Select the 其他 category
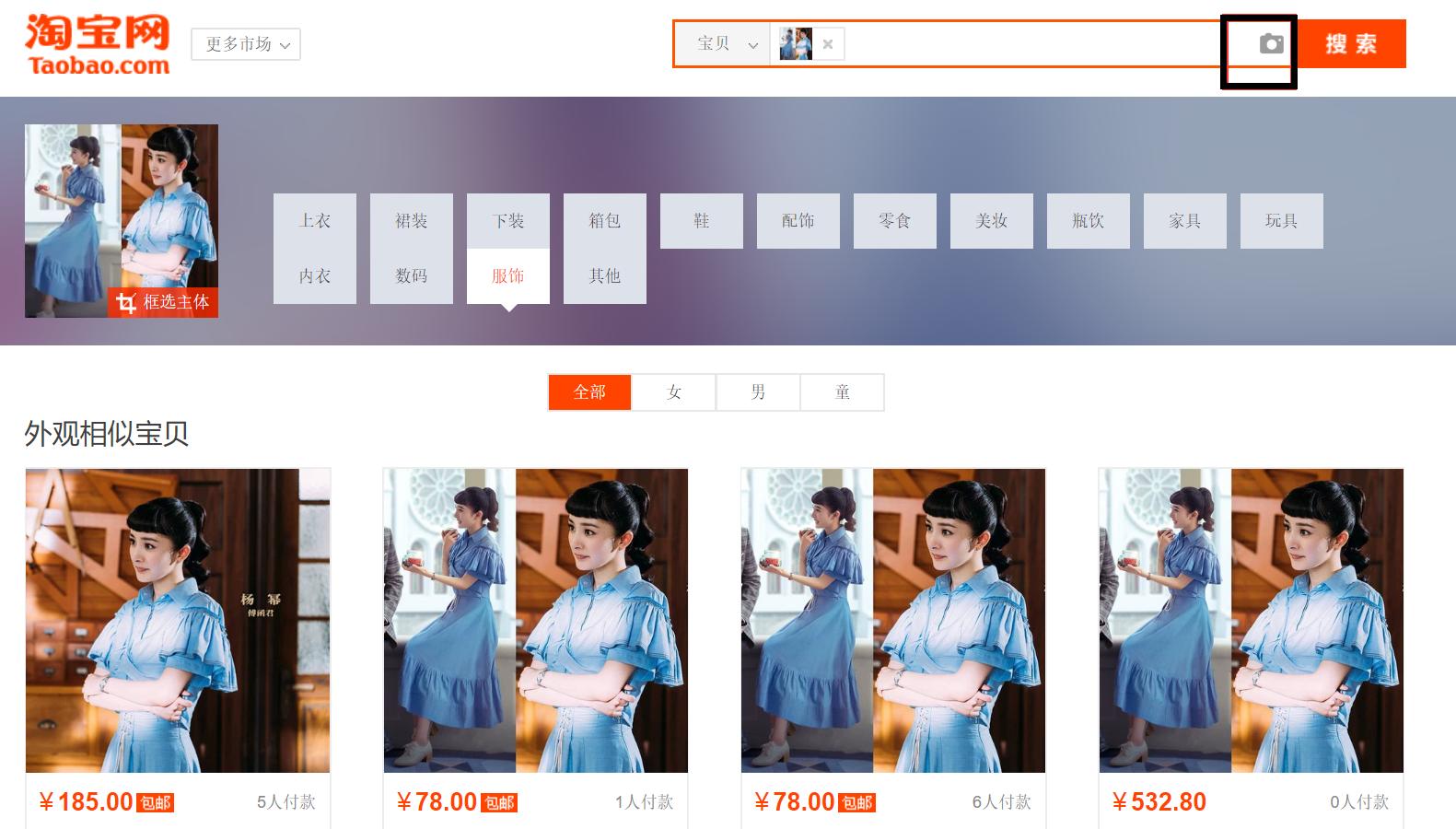1456x829 pixels. click(x=605, y=276)
